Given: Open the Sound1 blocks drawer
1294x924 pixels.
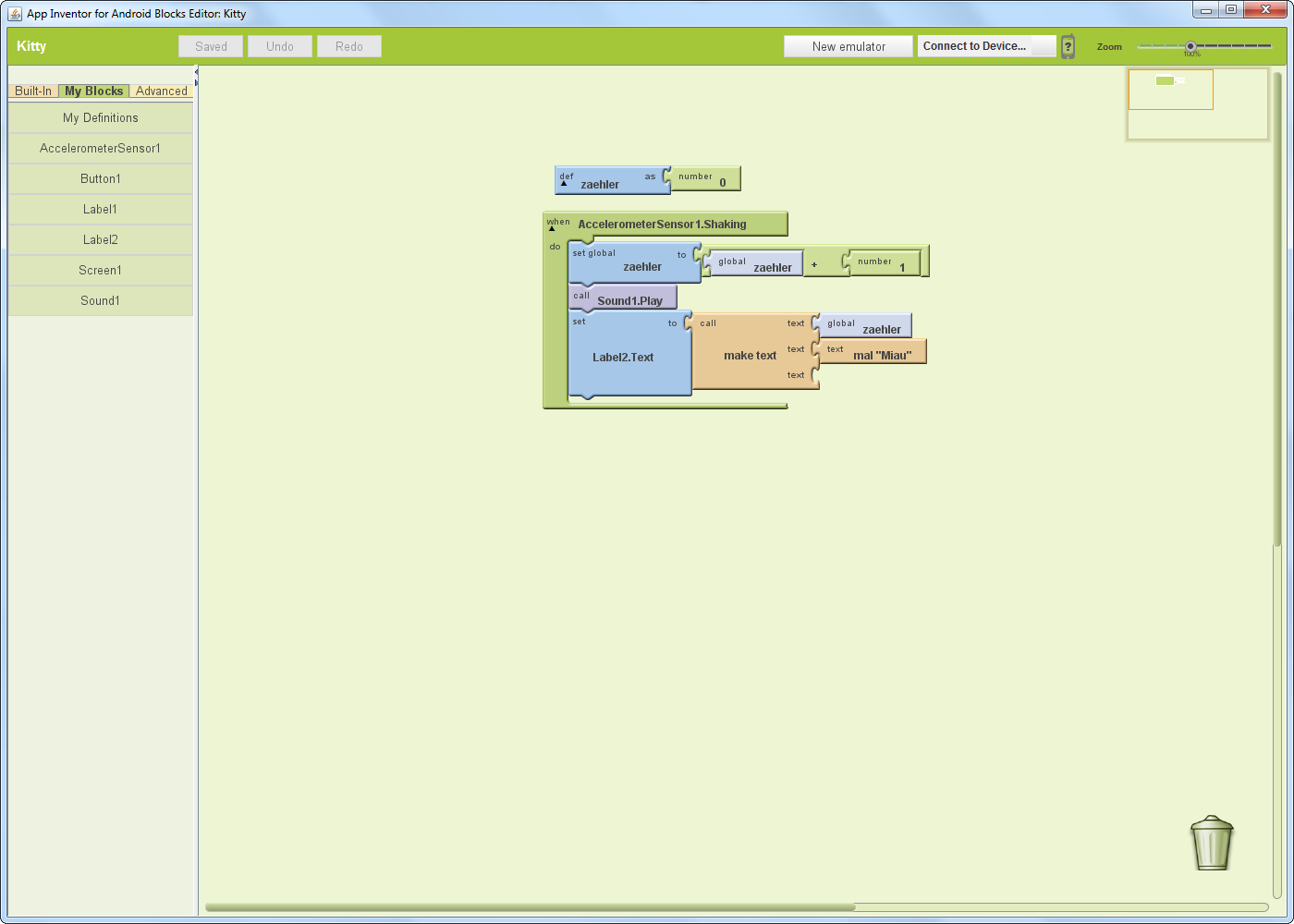Looking at the screenshot, I should click(100, 300).
